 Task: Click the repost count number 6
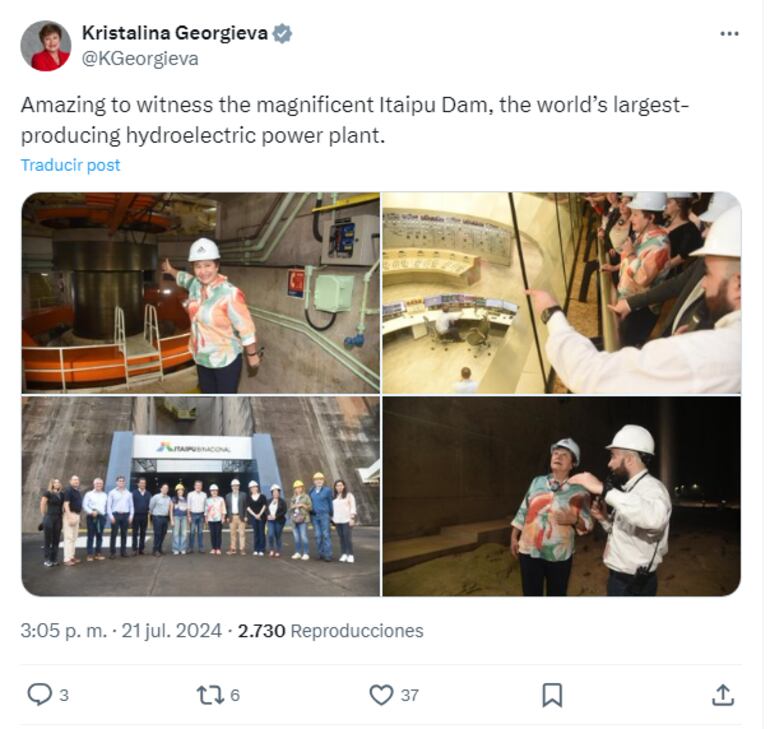[235, 695]
